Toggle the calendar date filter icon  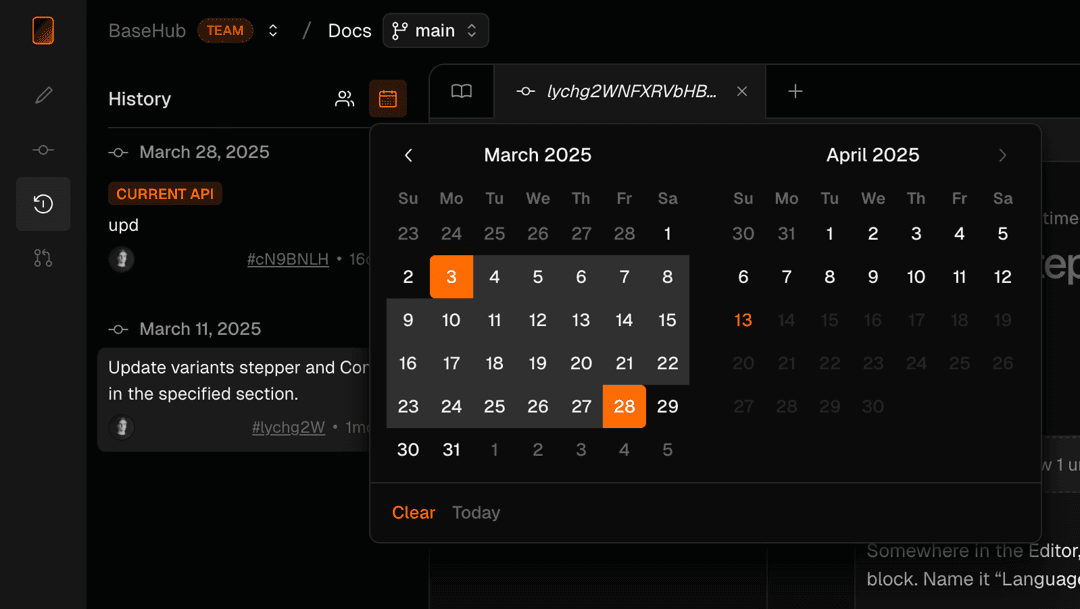coord(388,99)
